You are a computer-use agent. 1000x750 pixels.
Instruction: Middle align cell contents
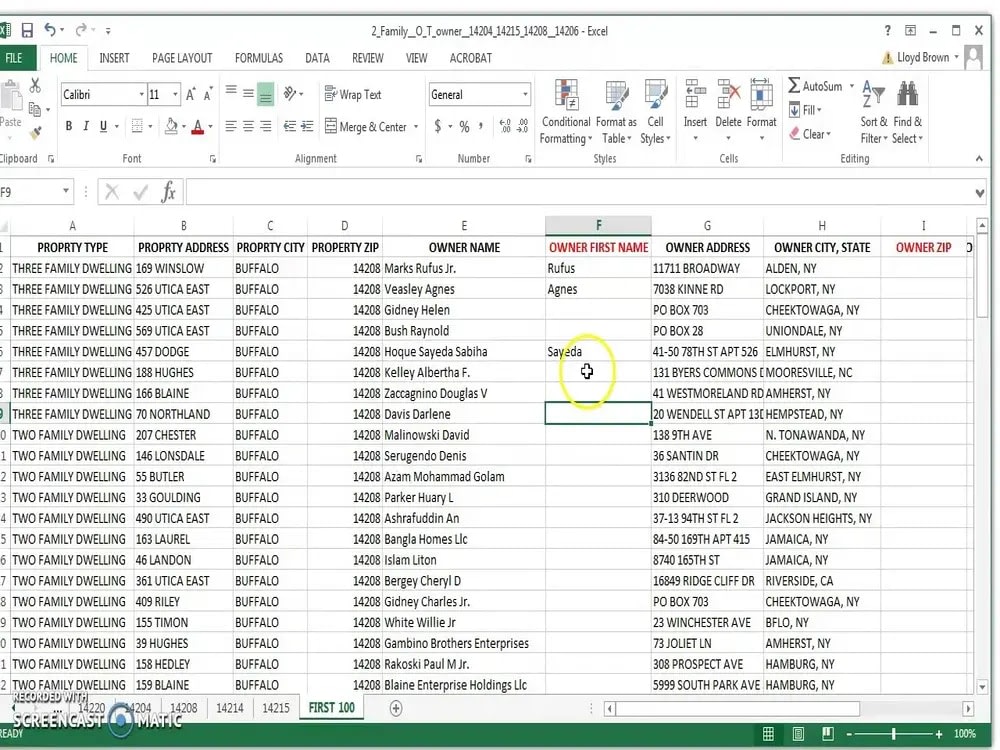[248, 94]
